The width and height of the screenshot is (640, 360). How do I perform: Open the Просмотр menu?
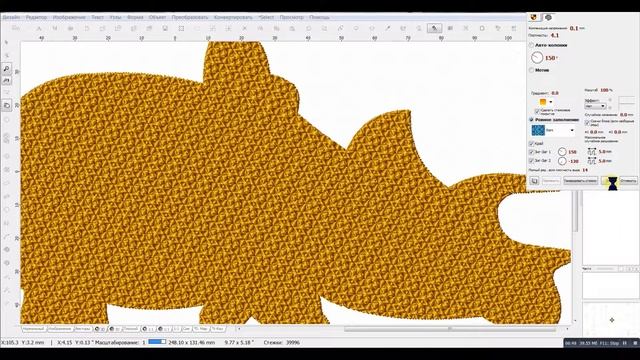(291, 17)
